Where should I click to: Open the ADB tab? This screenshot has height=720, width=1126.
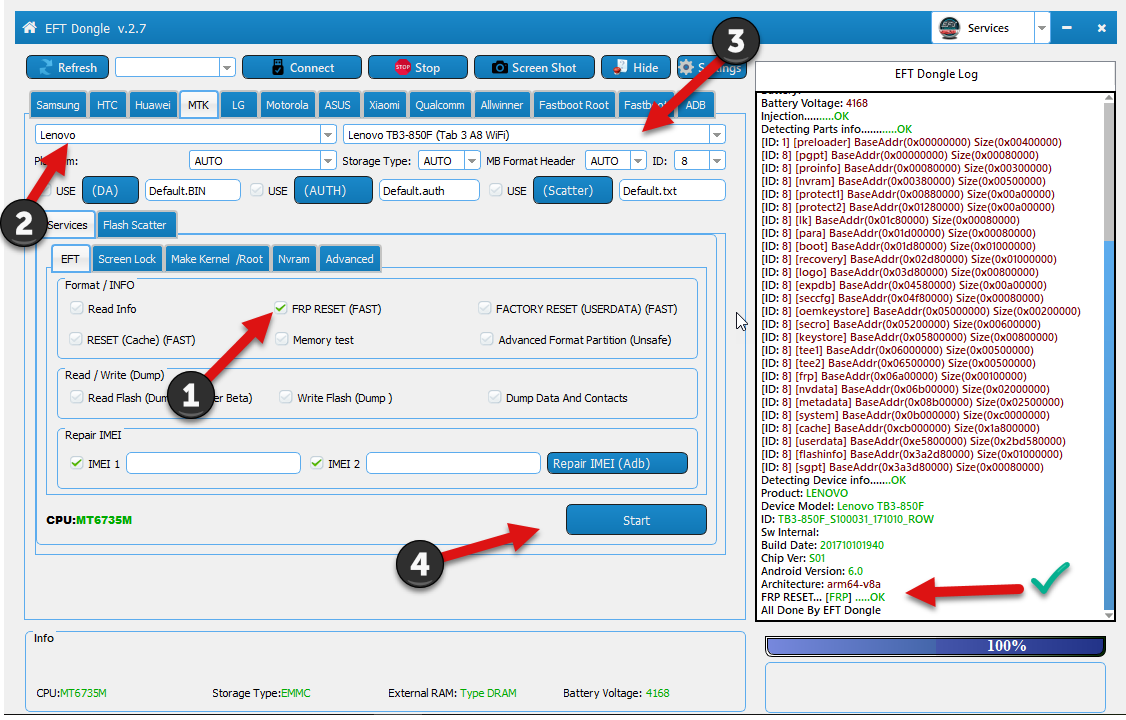click(695, 105)
